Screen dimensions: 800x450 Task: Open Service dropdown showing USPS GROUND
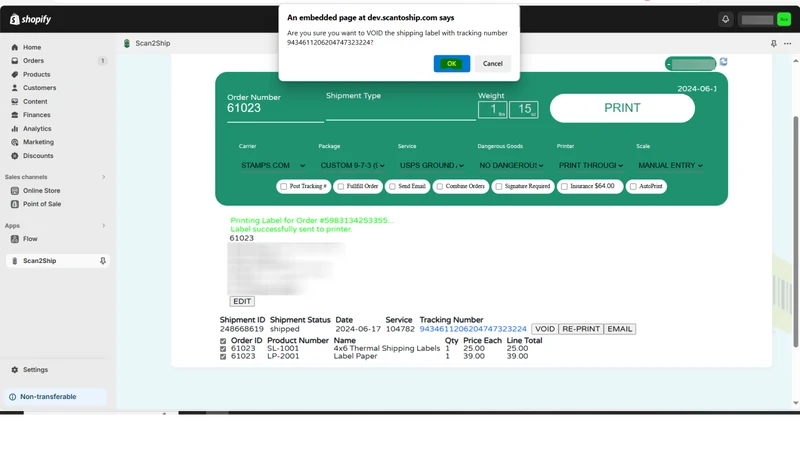432,165
